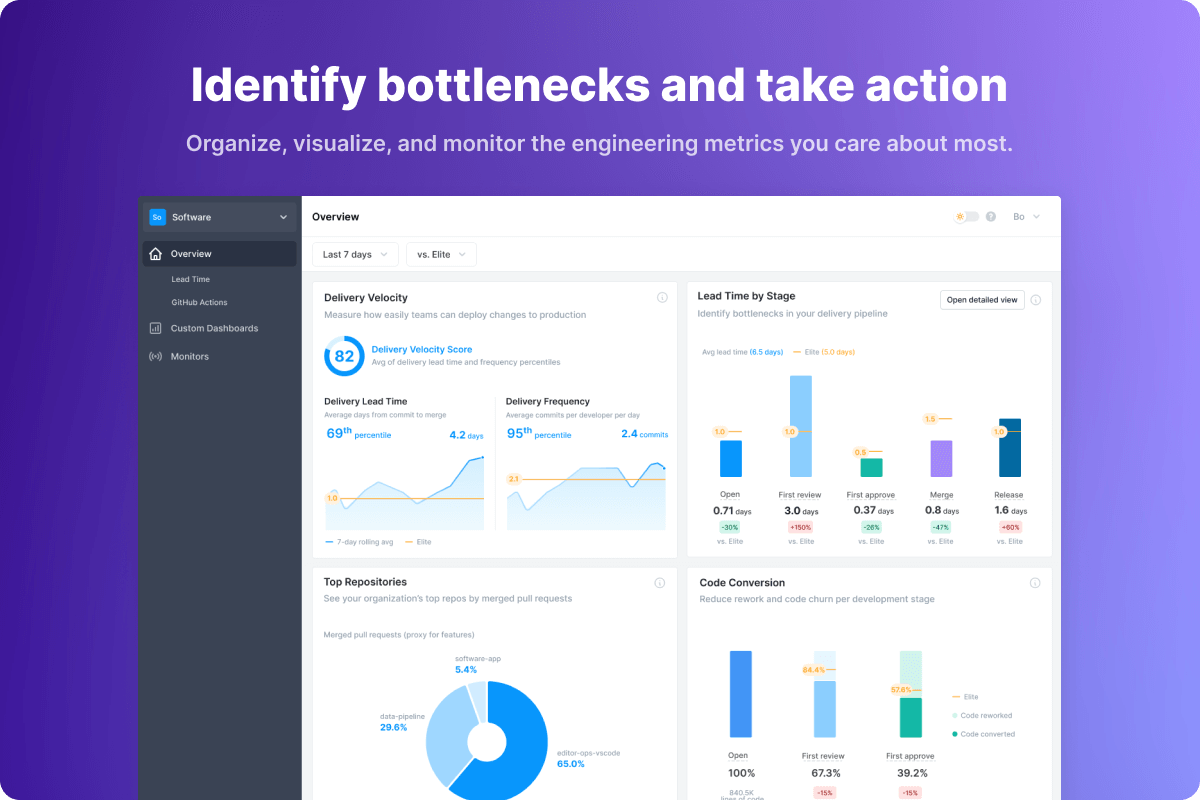
Task: Click the '-47%' Merge badge
Action: 940,527
